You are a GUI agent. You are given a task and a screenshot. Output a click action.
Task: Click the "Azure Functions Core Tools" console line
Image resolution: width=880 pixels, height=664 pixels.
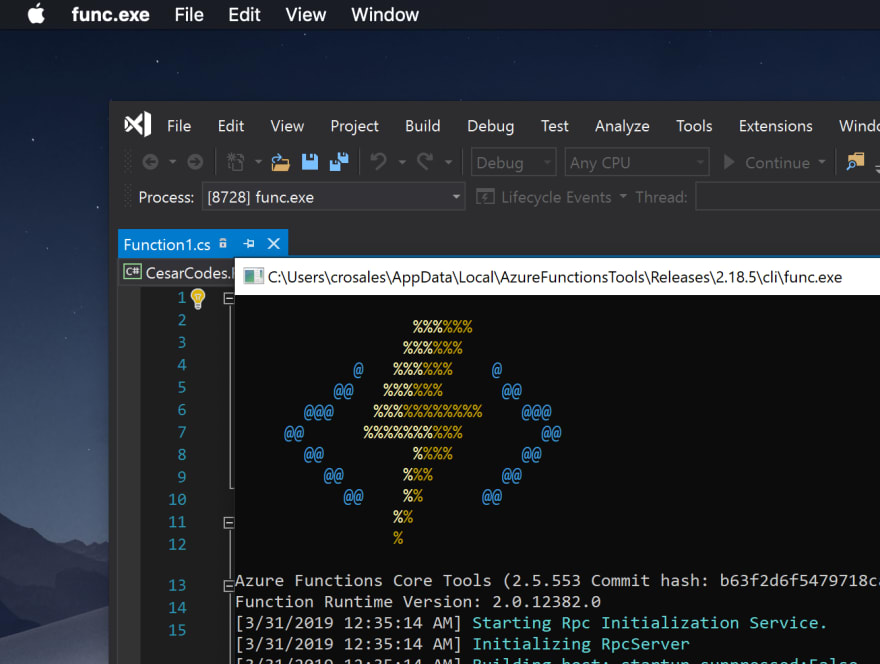[x=557, y=580]
